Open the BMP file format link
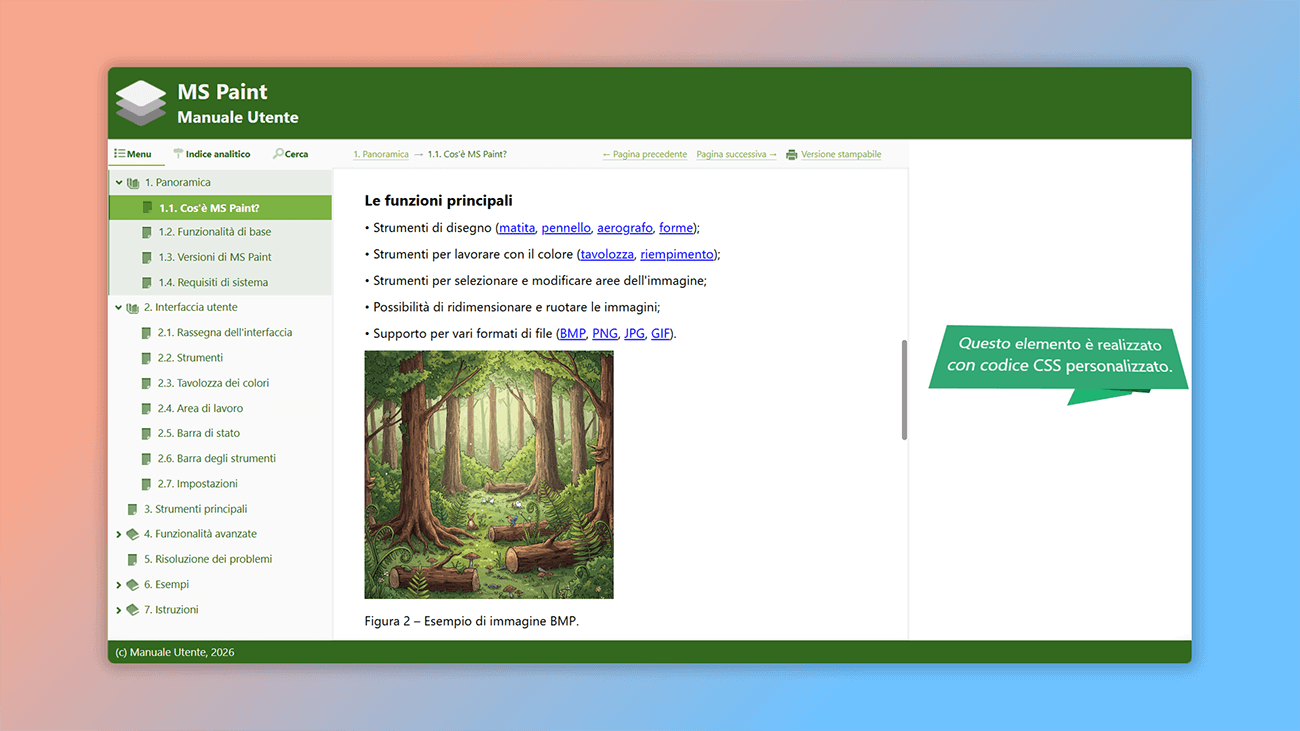This screenshot has width=1300, height=731. 572,333
